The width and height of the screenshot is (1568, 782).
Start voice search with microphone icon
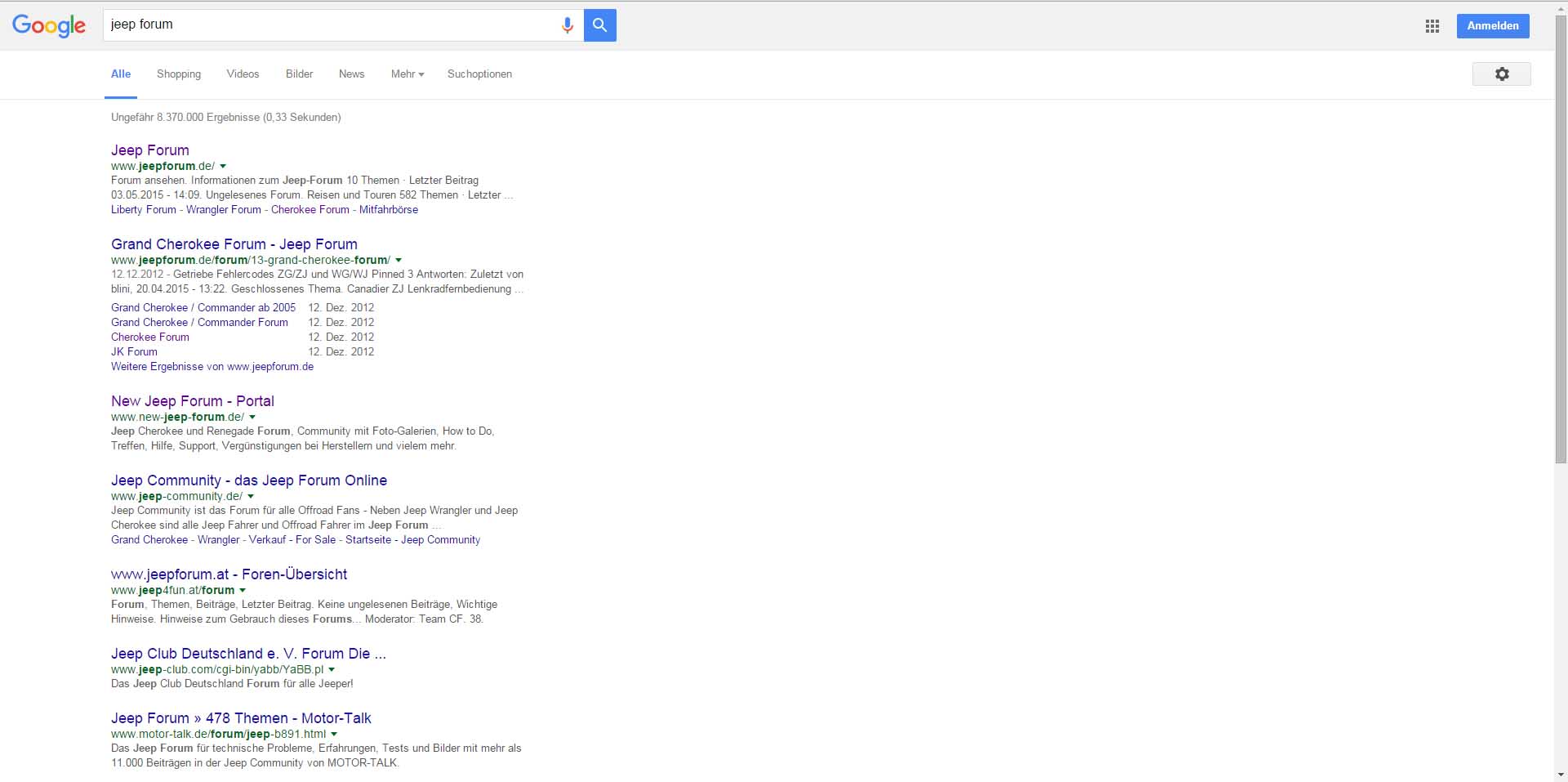[567, 25]
